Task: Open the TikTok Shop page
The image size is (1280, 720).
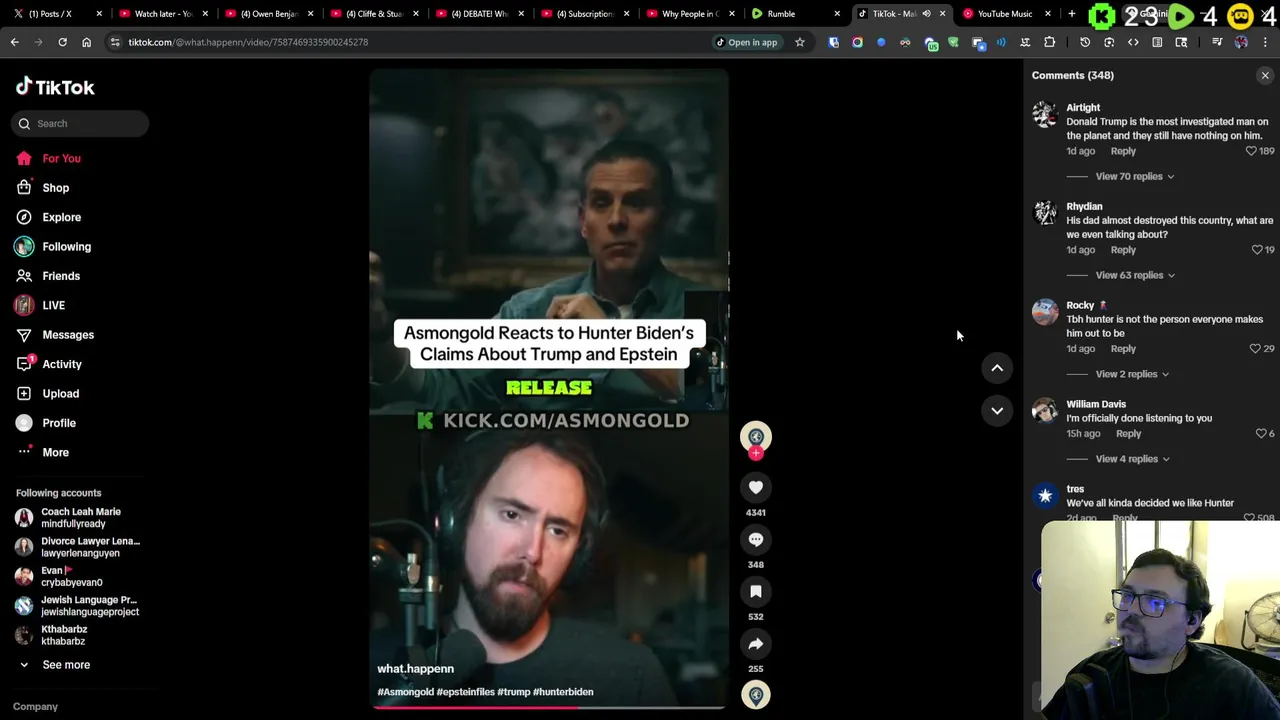Action: pyautogui.click(x=55, y=188)
